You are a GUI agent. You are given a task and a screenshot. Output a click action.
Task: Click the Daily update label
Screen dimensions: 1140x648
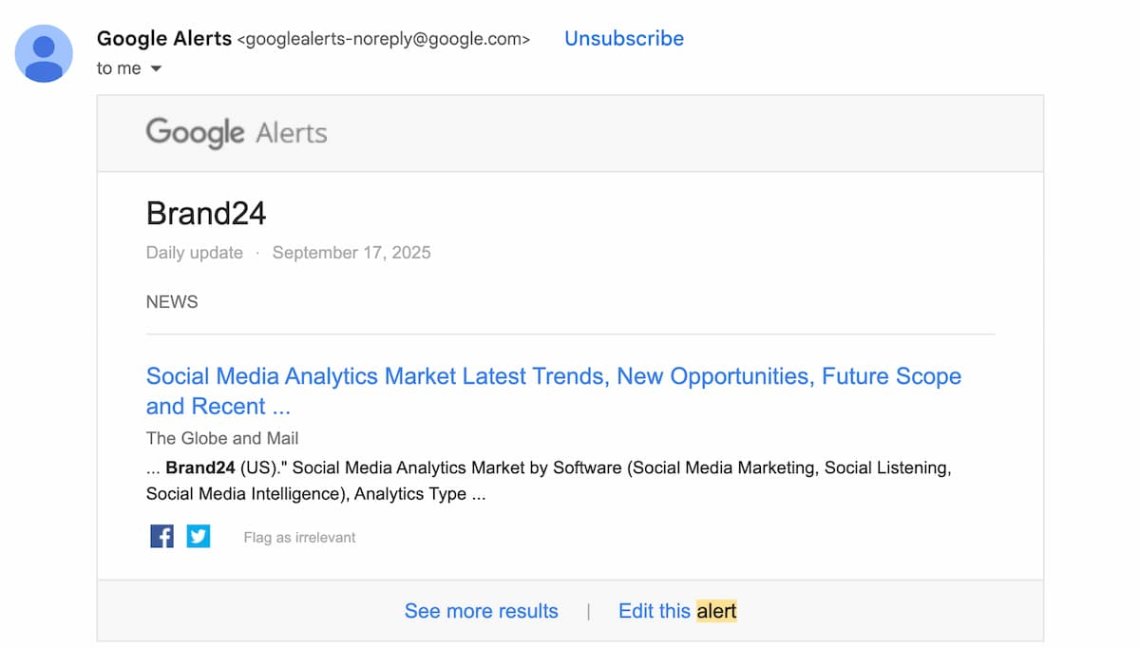click(x=194, y=253)
